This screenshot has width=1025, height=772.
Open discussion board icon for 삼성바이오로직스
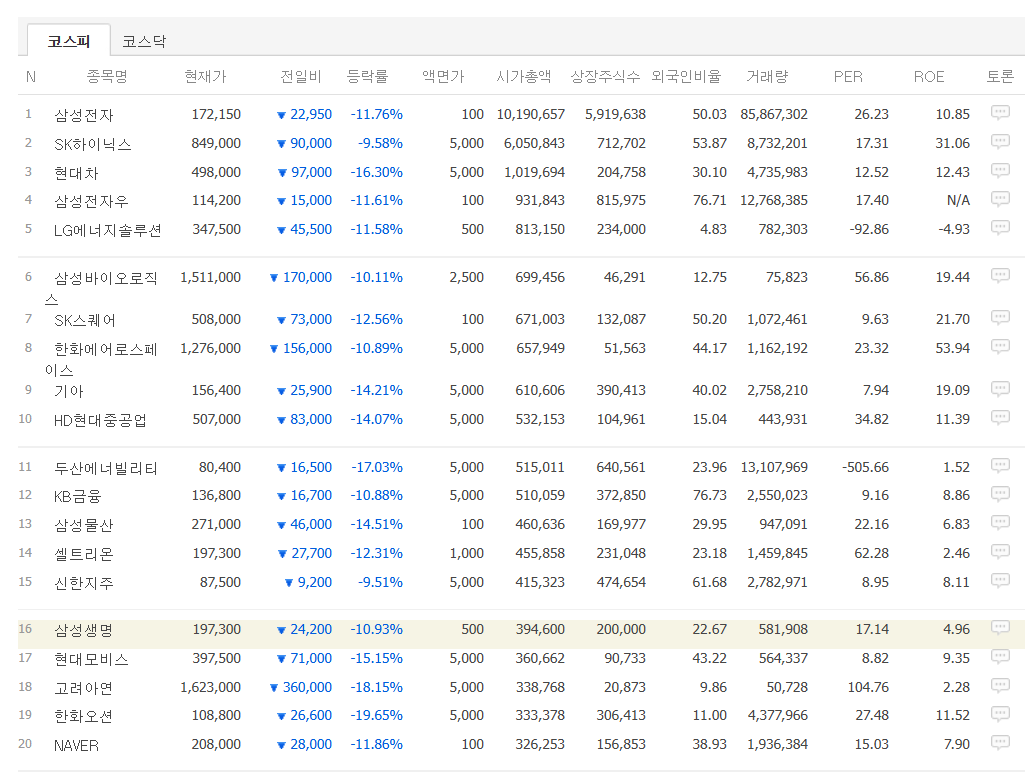pos(1000,276)
